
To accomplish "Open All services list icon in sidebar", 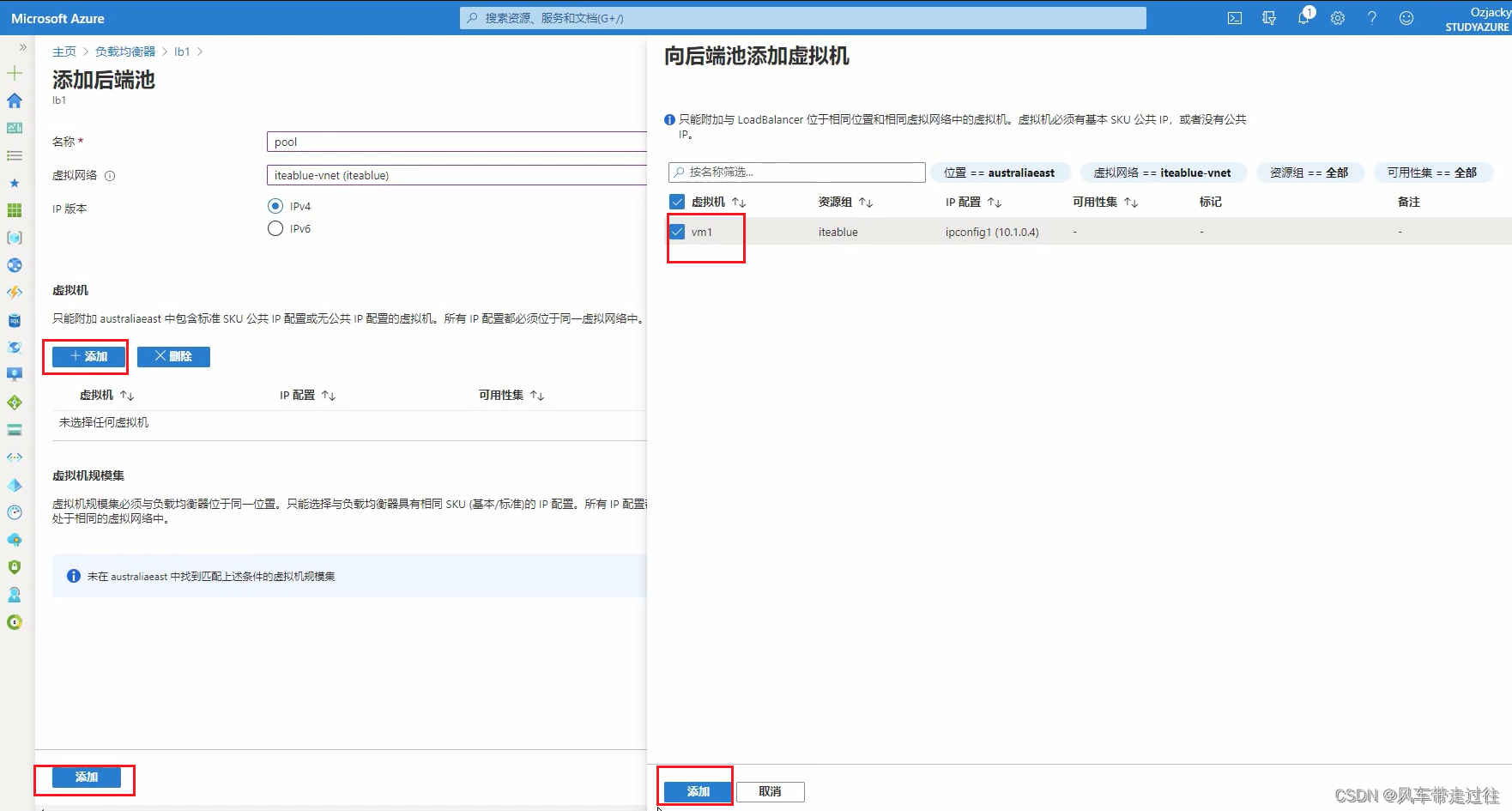I will coord(15,155).
